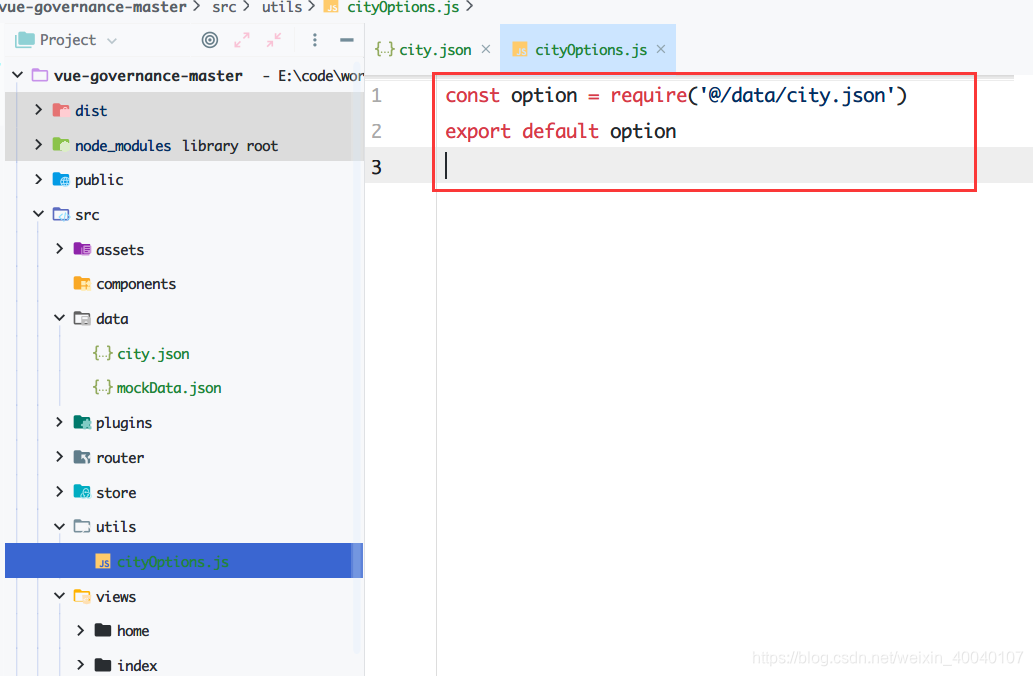Image resolution: width=1033 pixels, height=676 pixels.
Task: Click line number 1 in the gutter
Action: point(376,96)
